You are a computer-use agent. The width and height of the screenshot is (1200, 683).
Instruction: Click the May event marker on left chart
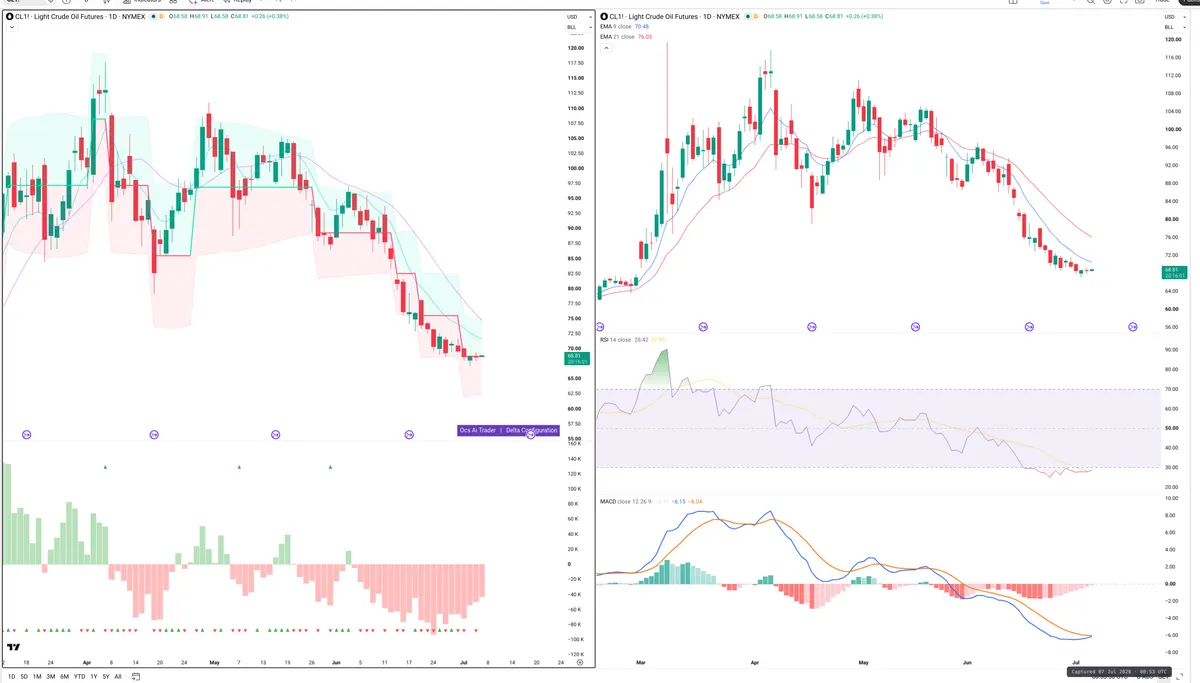click(275, 434)
